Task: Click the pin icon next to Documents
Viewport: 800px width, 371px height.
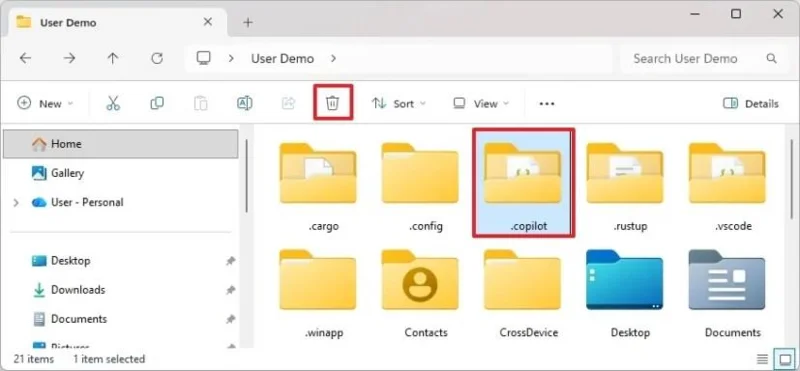Action: coord(231,319)
